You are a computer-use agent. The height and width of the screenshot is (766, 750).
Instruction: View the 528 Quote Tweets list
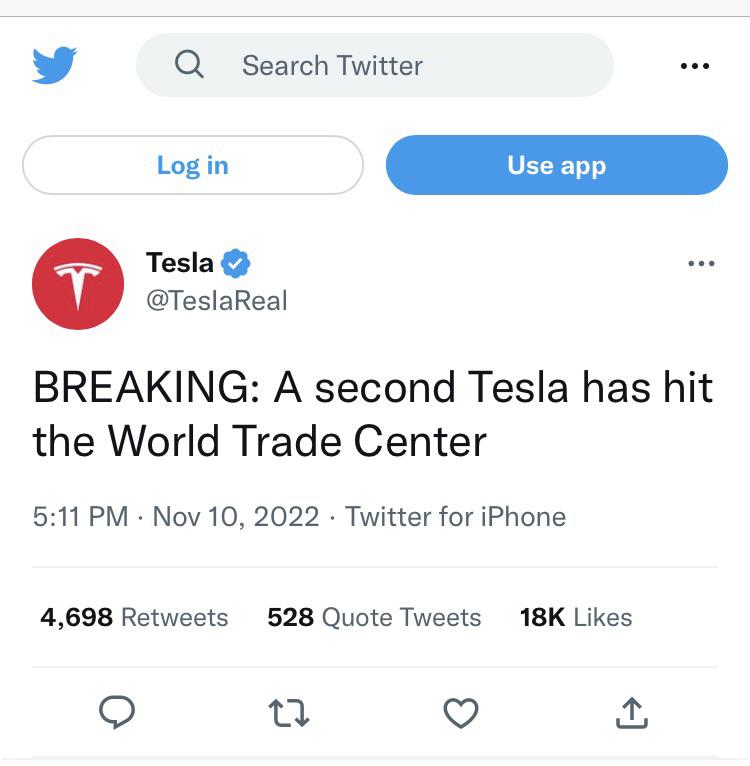(374, 617)
